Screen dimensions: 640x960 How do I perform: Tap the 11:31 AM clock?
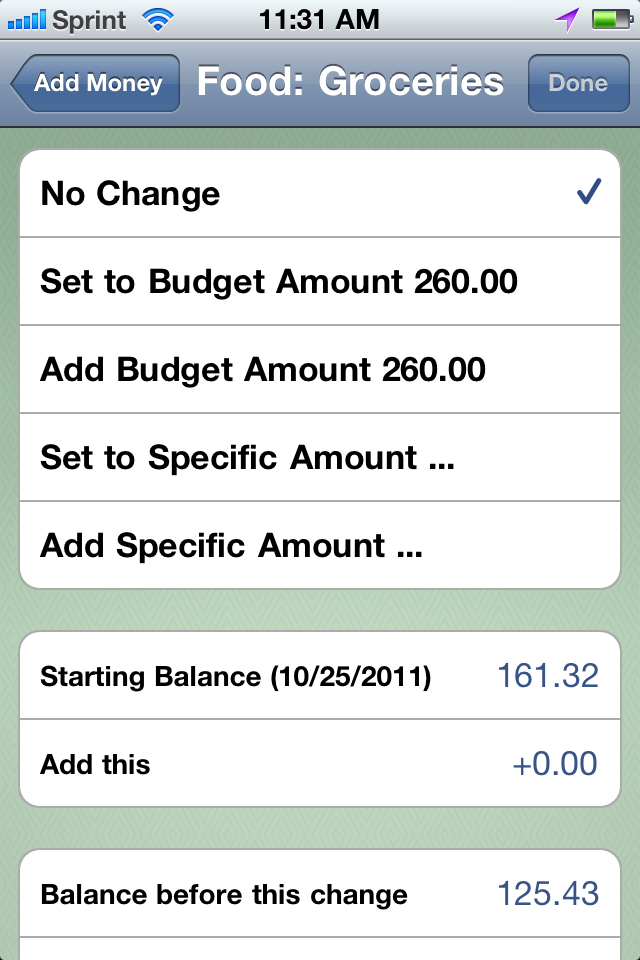point(319,20)
